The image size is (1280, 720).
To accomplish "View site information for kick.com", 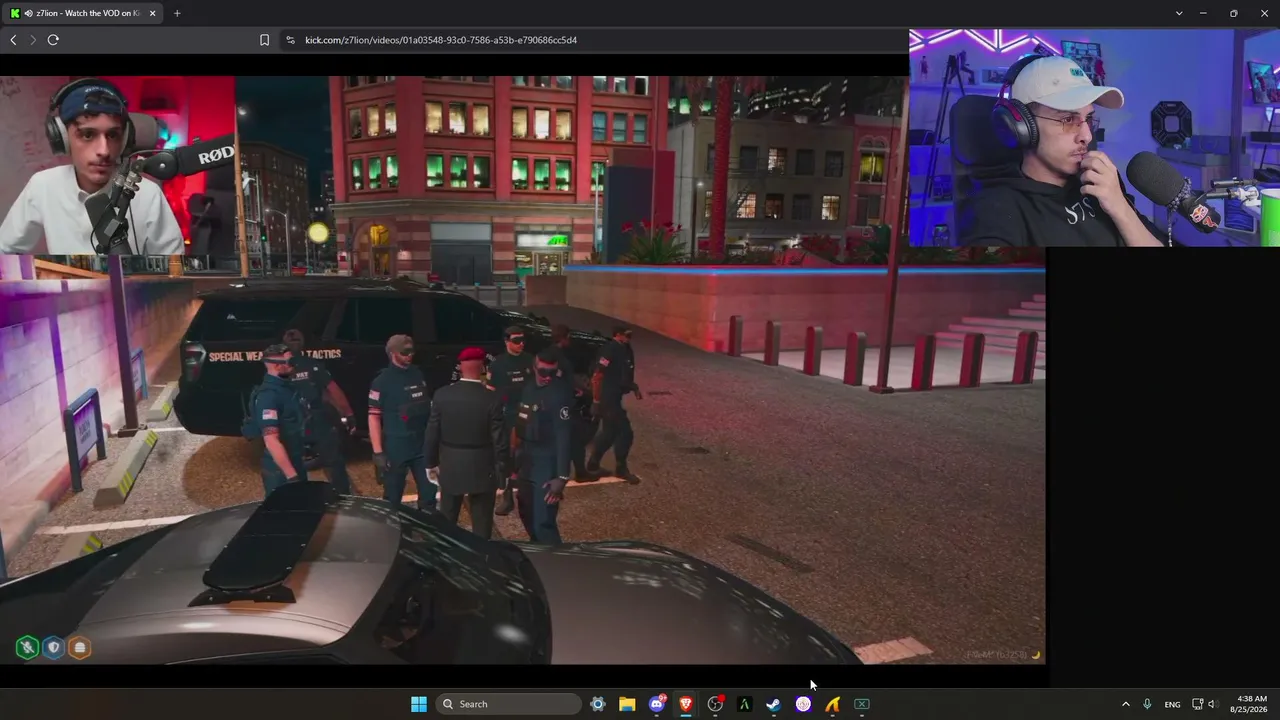I will [x=290, y=40].
